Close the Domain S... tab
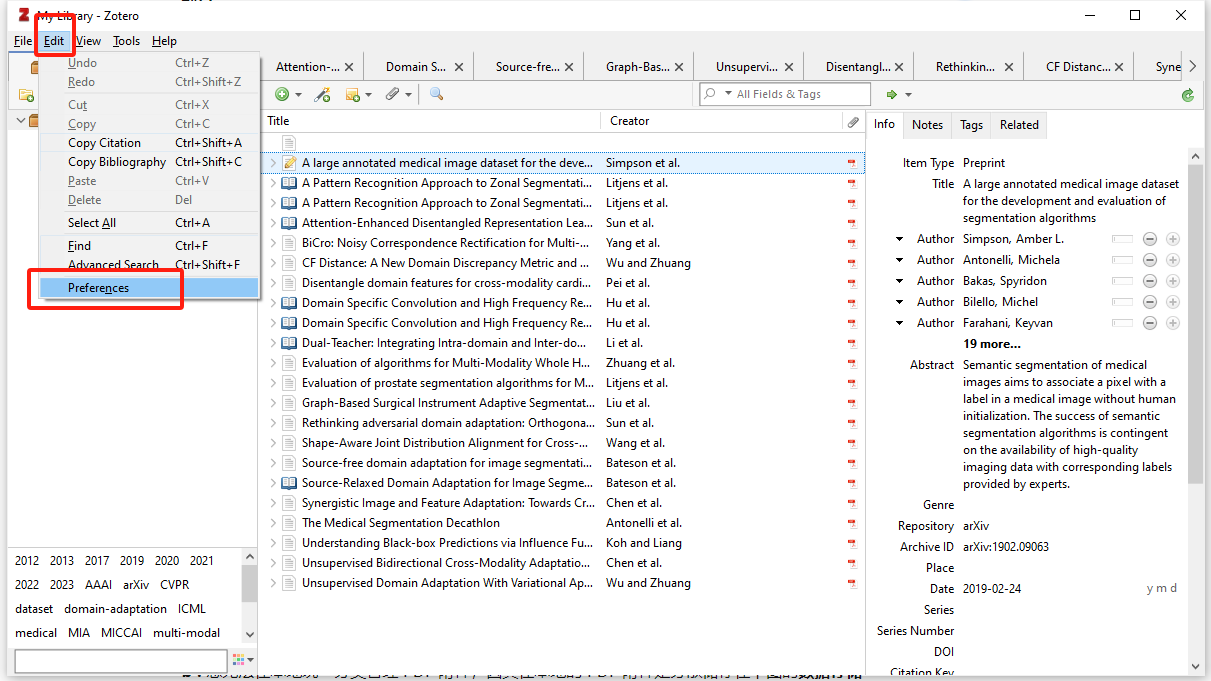 459,67
